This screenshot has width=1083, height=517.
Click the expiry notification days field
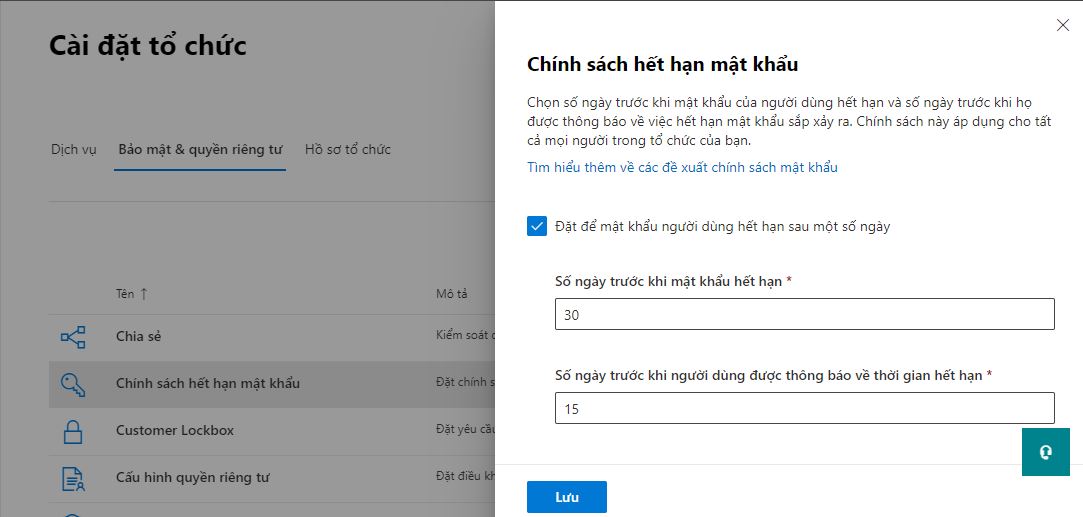(x=804, y=408)
